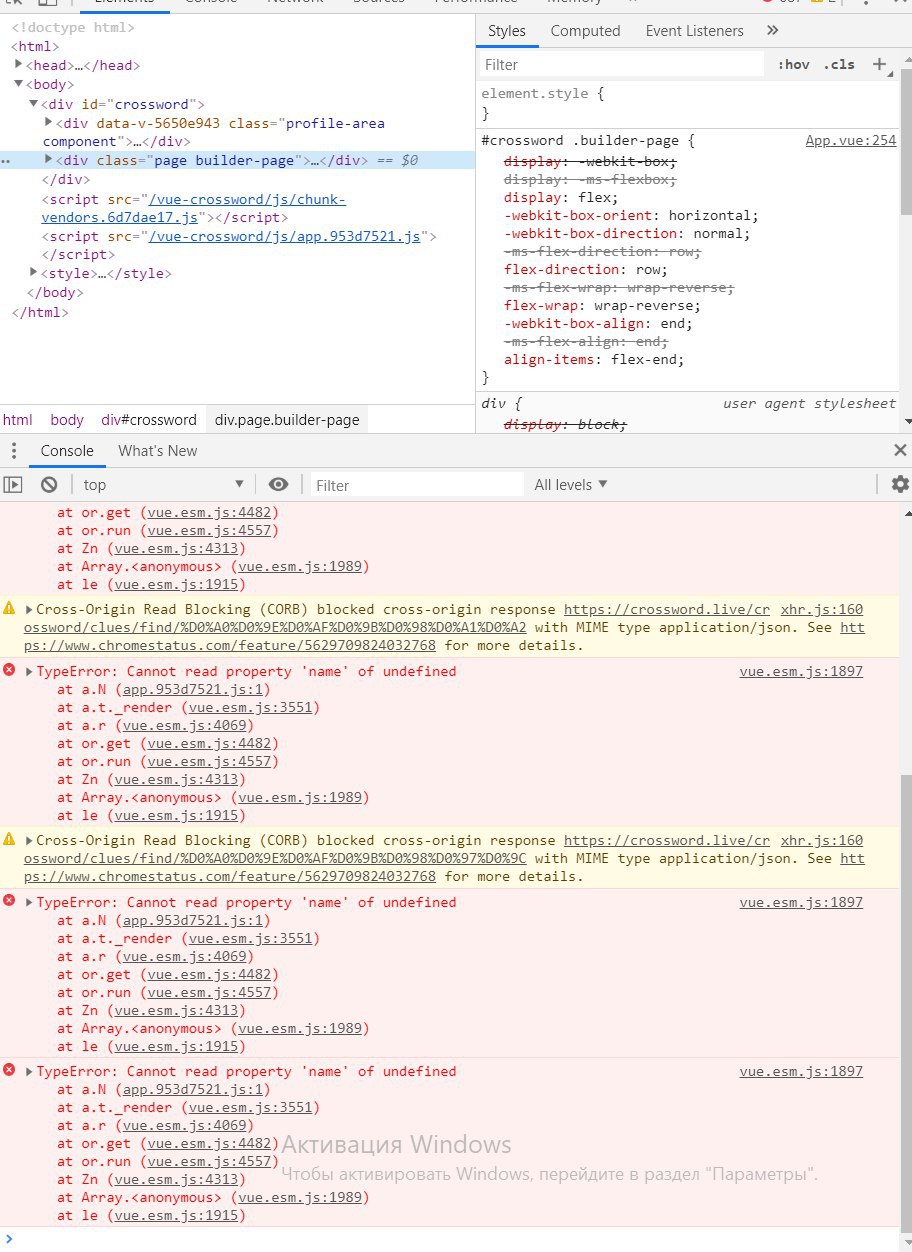Open the App.vue:254 source link
The width and height of the screenshot is (912, 1252).
click(851, 141)
